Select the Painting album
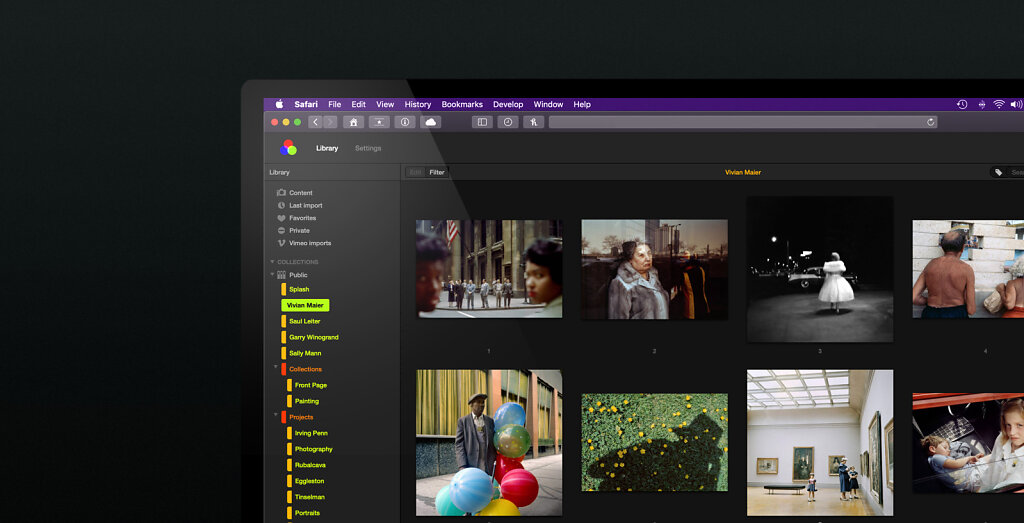The width and height of the screenshot is (1024, 523). (306, 401)
